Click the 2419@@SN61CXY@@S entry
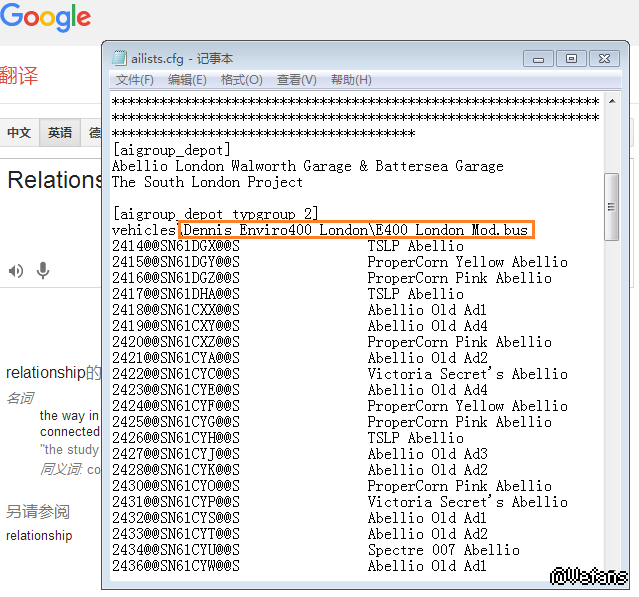The image size is (639, 597). pos(176,326)
